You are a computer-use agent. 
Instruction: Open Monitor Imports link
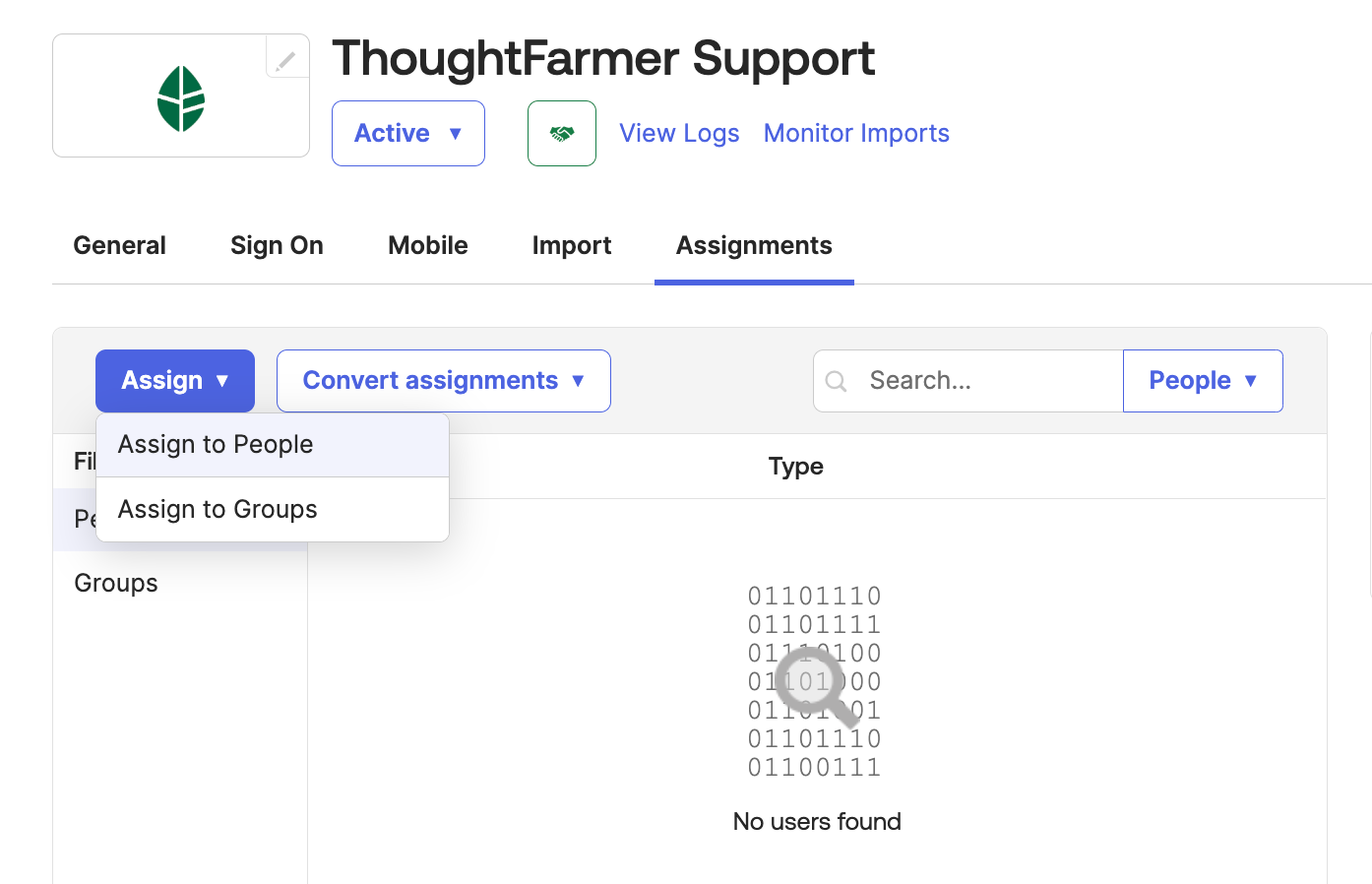coord(856,133)
